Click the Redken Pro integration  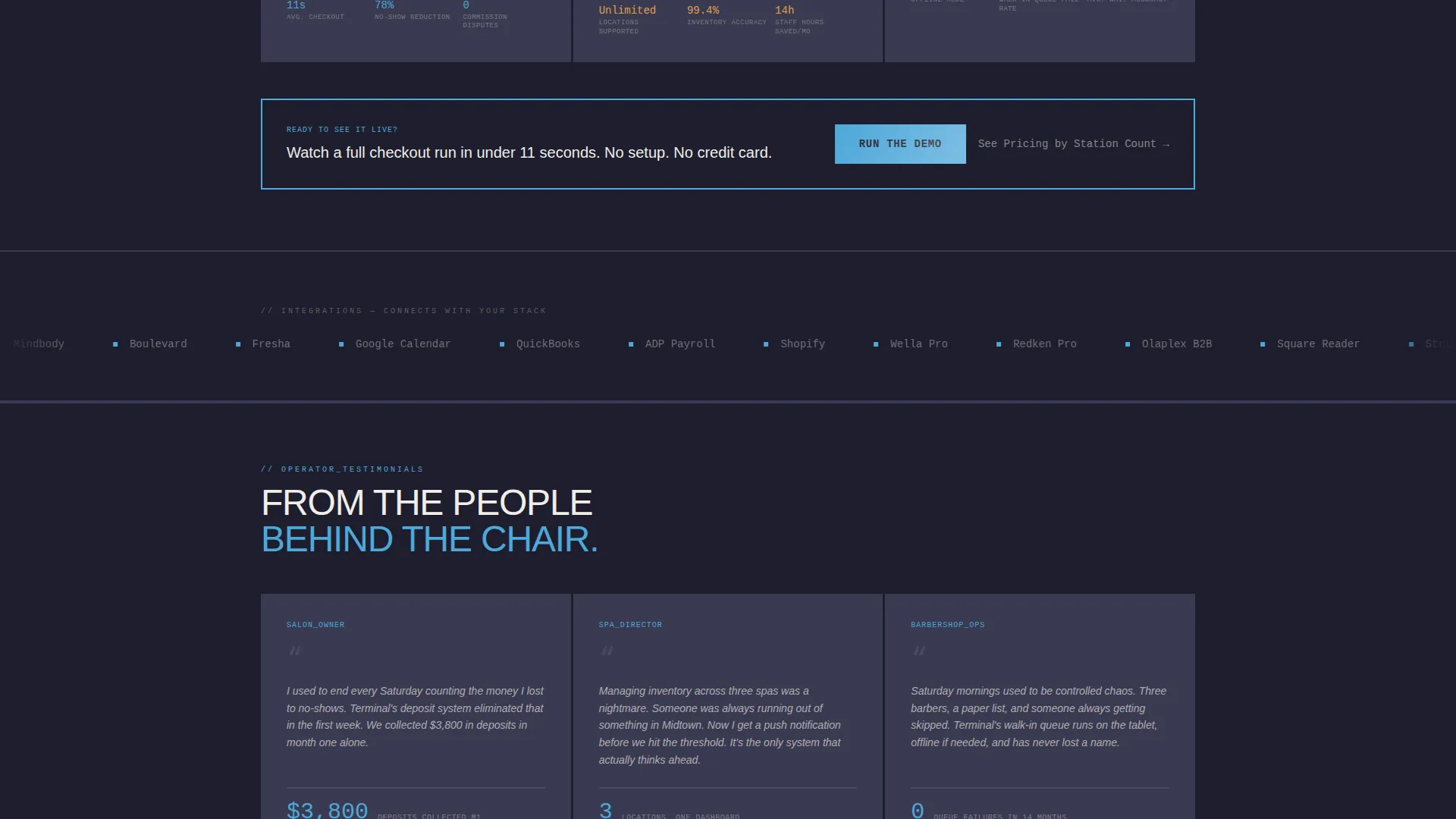click(x=1044, y=344)
